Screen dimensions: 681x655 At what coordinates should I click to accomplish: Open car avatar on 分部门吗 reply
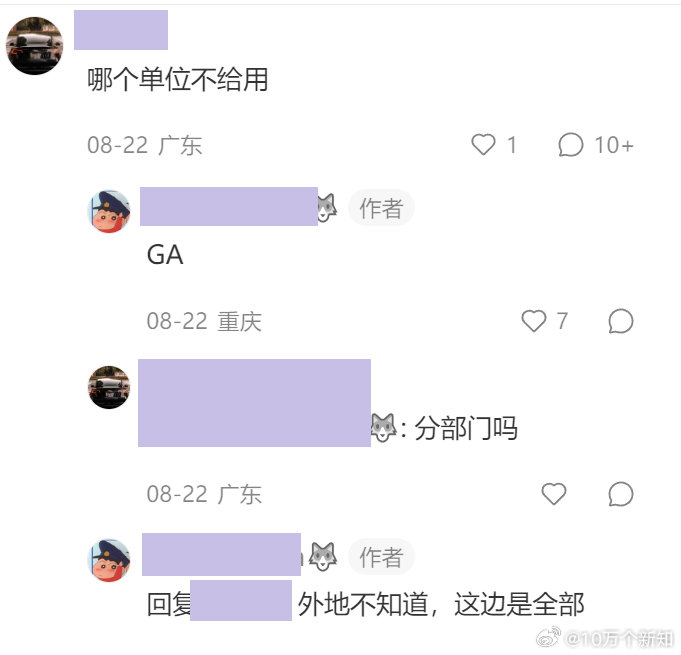(x=109, y=387)
